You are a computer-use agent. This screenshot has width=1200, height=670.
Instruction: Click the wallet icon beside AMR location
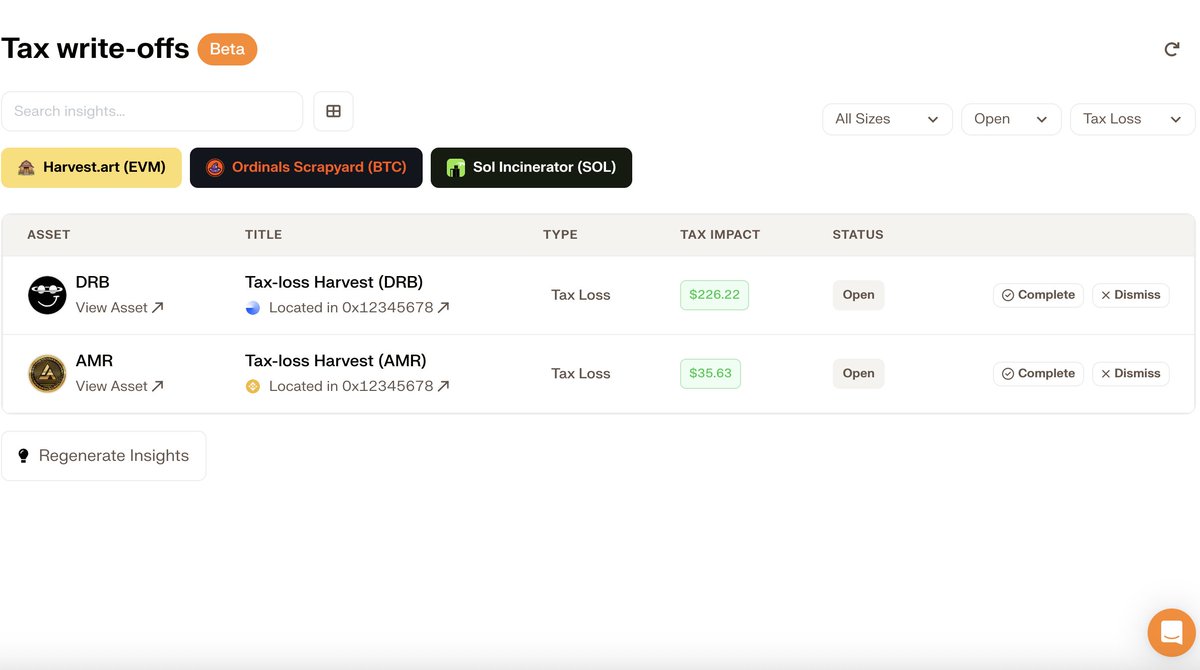[x=253, y=386]
